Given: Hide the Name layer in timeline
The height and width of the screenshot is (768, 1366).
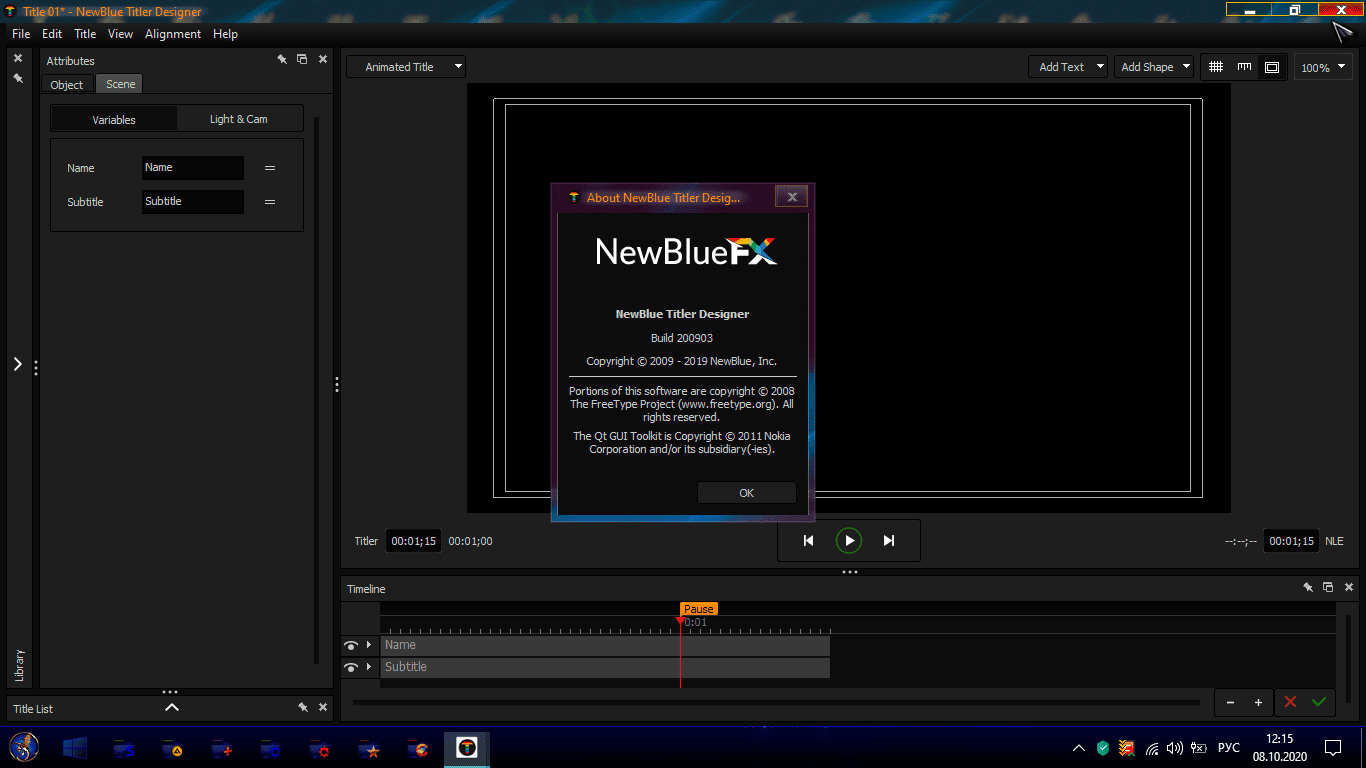Looking at the screenshot, I should click(351, 646).
